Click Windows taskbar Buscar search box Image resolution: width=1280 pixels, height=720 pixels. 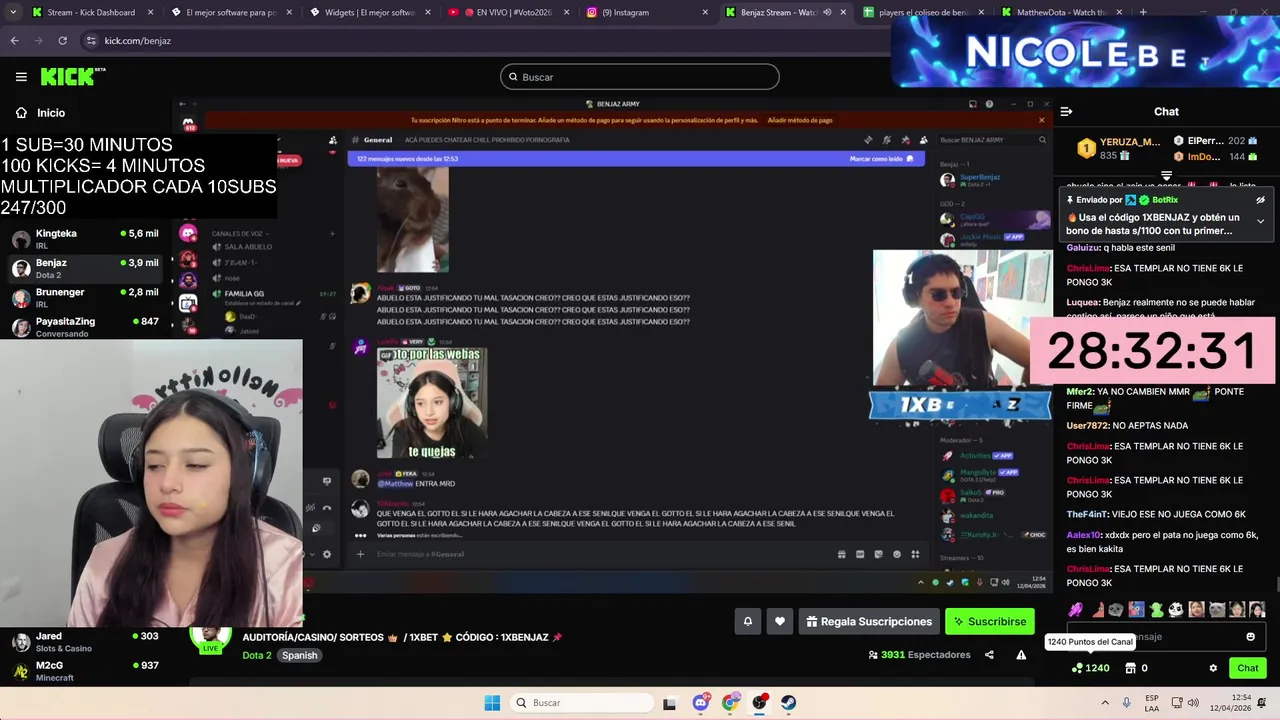coord(580,703)
